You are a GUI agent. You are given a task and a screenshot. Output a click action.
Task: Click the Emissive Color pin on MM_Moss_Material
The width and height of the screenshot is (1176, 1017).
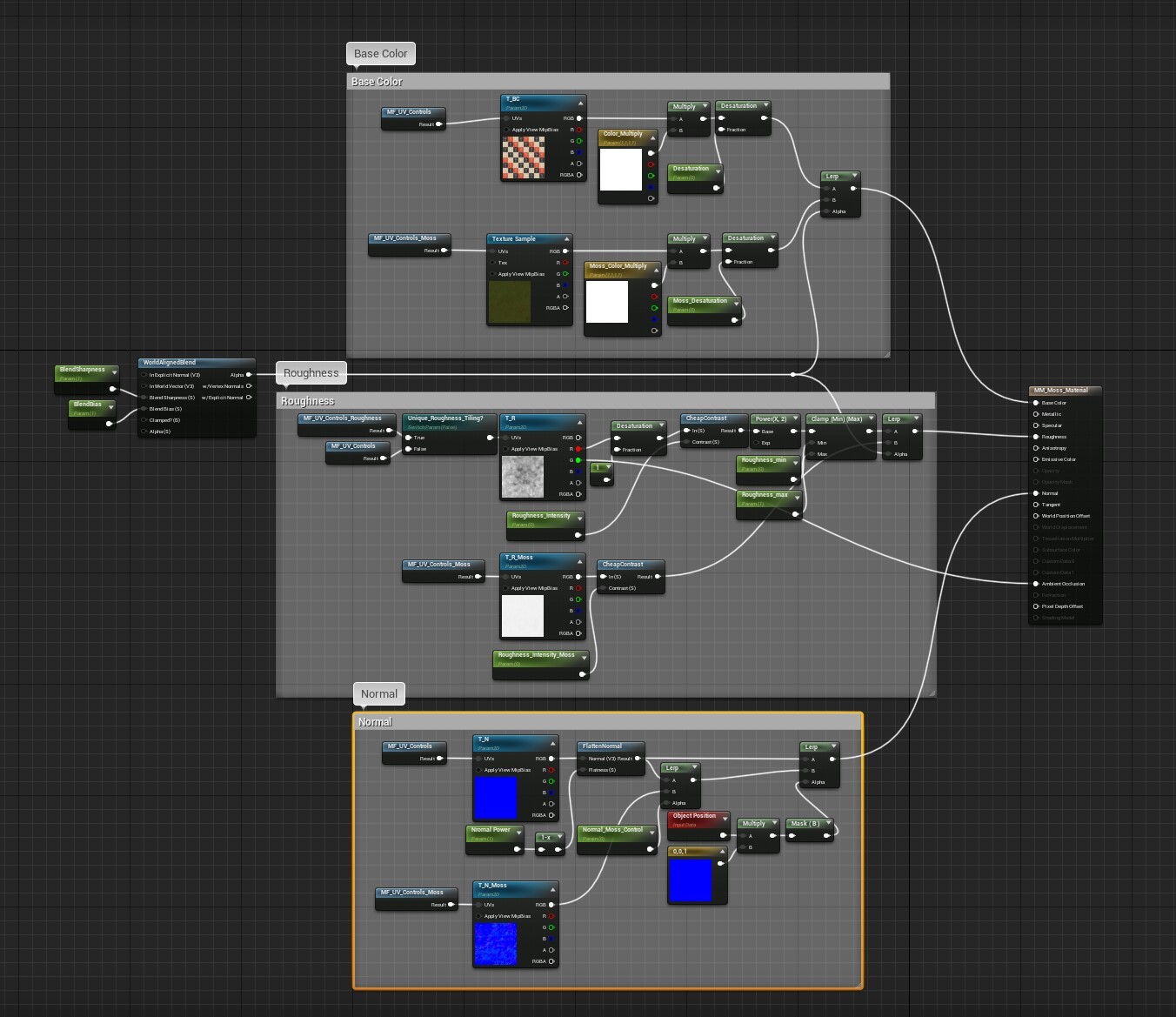click(x=1035, y=459)
